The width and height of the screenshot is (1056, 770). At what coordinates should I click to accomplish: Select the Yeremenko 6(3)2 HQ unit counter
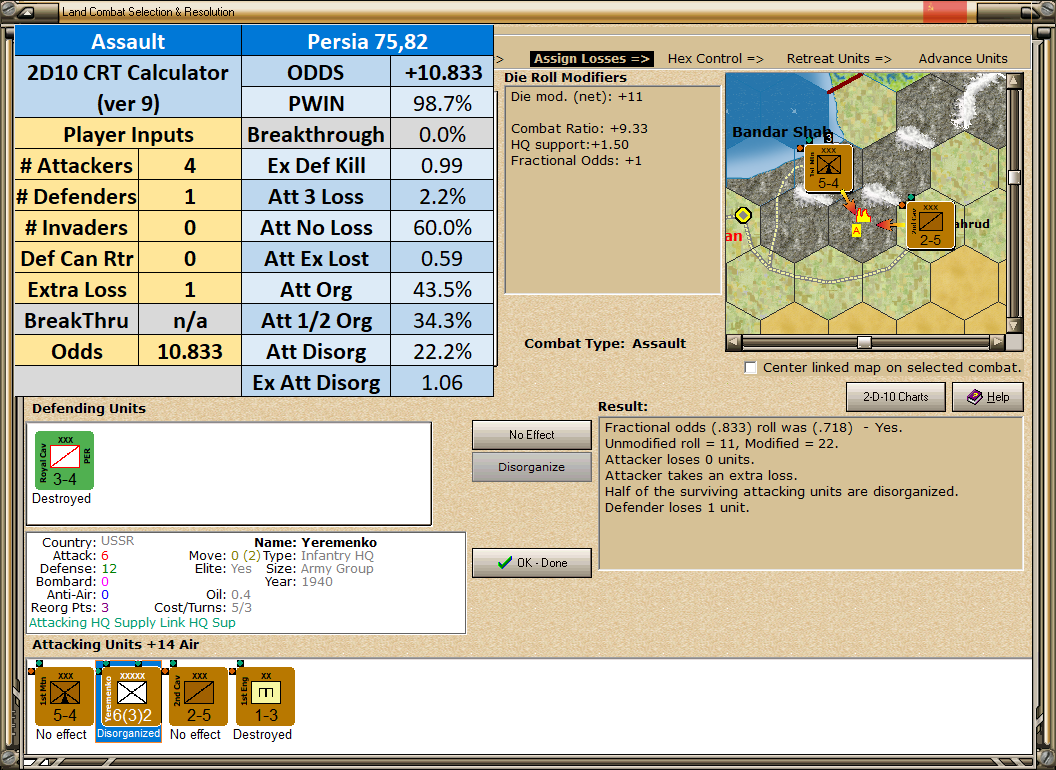131,696
